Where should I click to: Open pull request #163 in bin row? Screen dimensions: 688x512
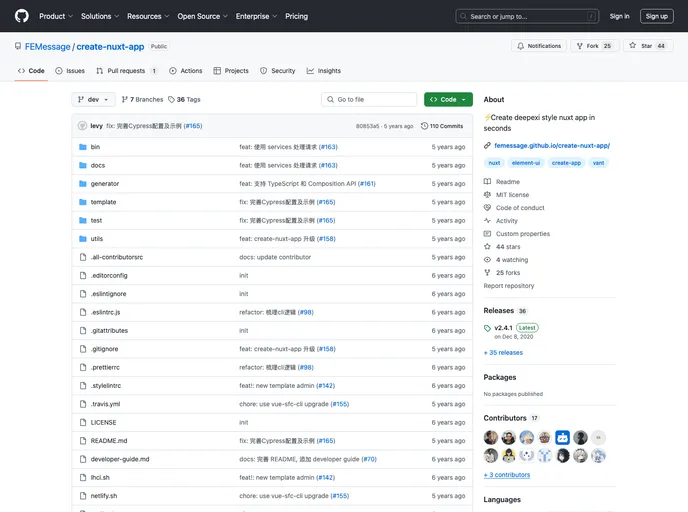click(328, 147)
